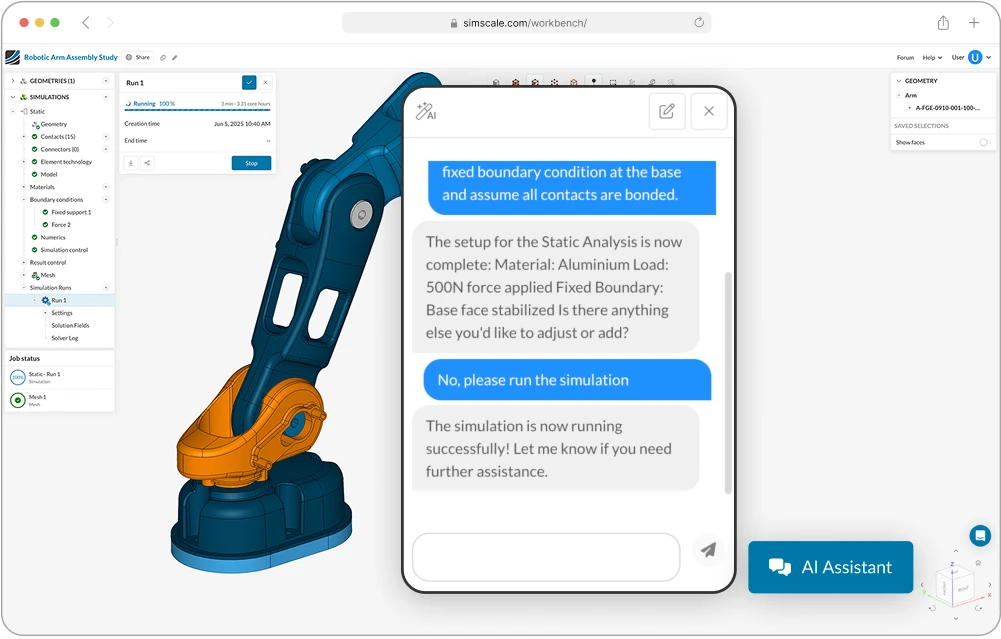This screenshot has height=639, width=1001.
Task: Expand the Arm geometry node
Action: (x=899, y=94)
